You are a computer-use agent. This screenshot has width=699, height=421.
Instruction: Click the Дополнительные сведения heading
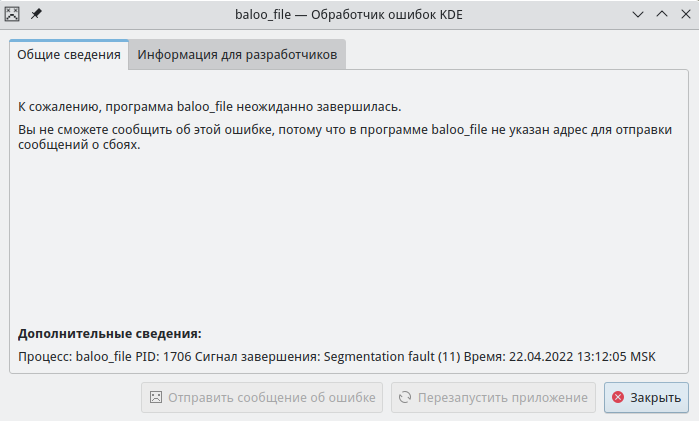coord(110,333)
